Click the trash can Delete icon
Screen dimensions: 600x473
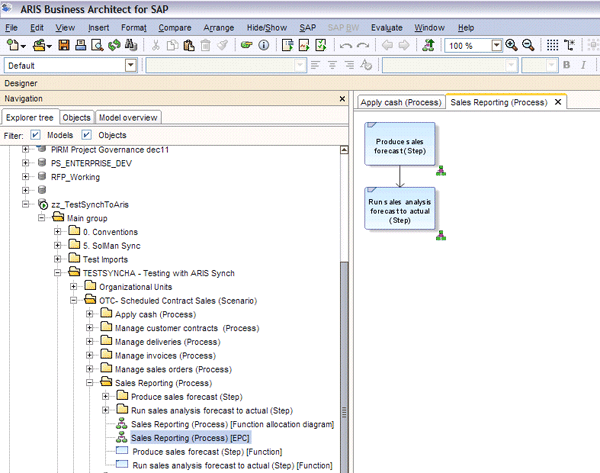pos(205,45)
